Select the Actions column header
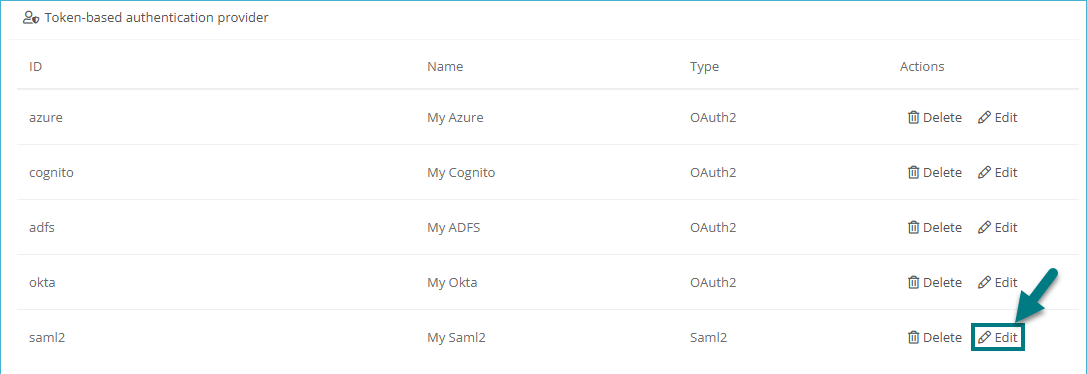 (x=922, y=67)
